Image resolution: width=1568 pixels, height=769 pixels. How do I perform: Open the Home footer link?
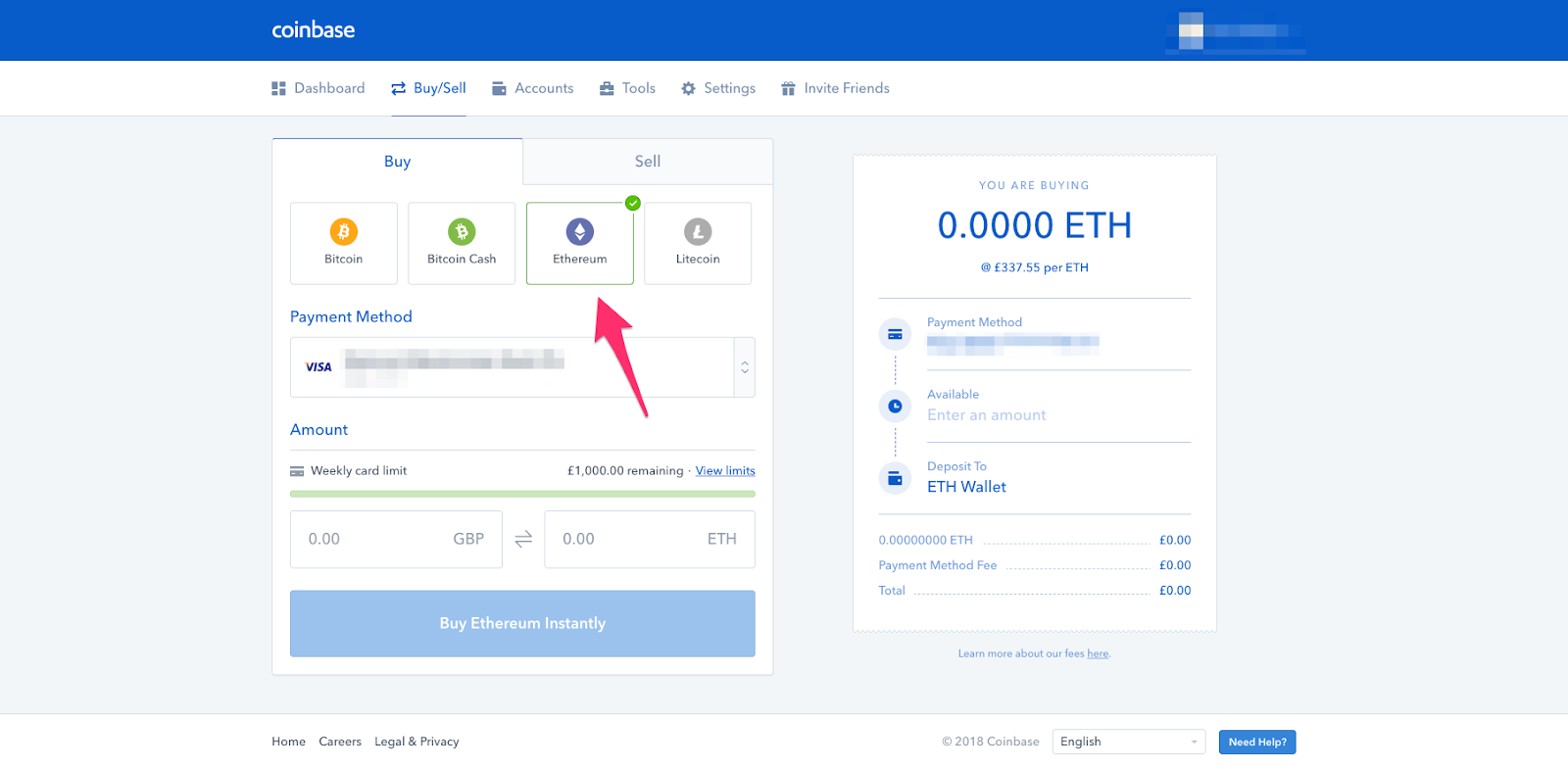[289, 742]
